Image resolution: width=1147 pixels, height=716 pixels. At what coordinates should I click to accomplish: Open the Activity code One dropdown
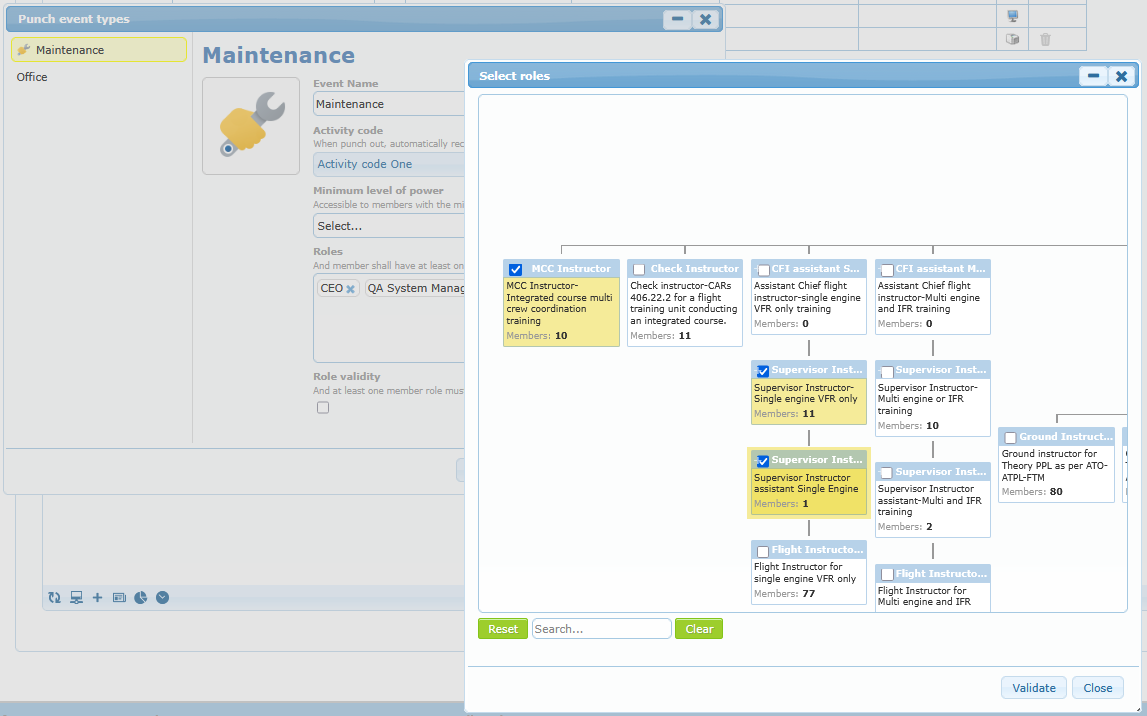tap(390, 165)
